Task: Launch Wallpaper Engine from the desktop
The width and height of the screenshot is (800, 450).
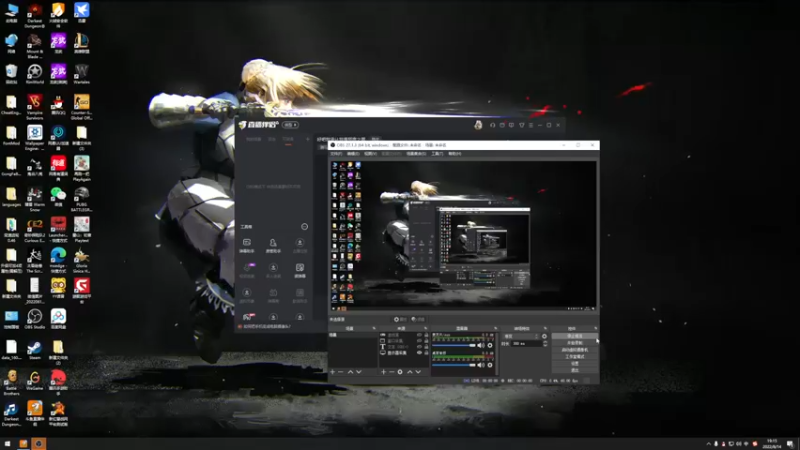Action: tap(35, 137)
